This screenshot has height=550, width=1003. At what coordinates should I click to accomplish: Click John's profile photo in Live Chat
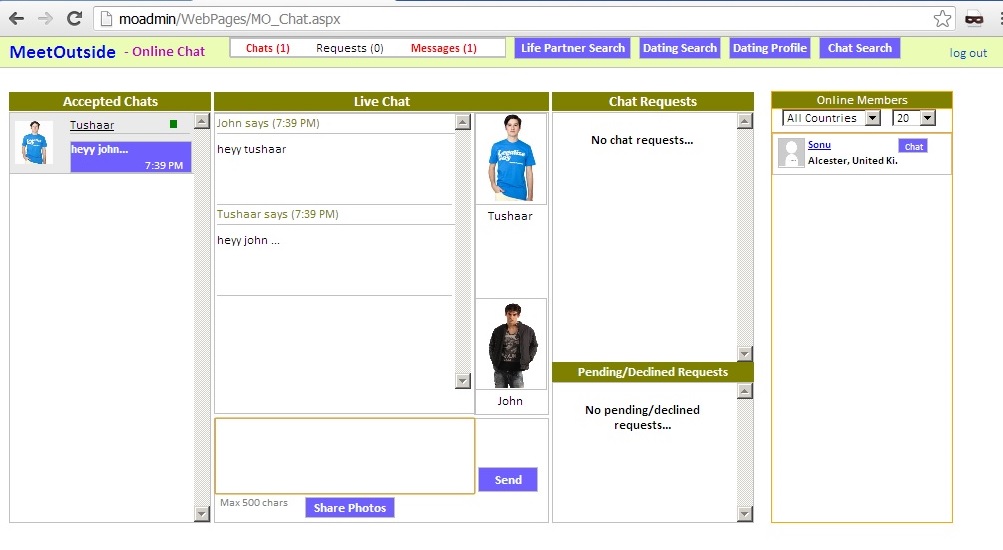click(511, 344)
